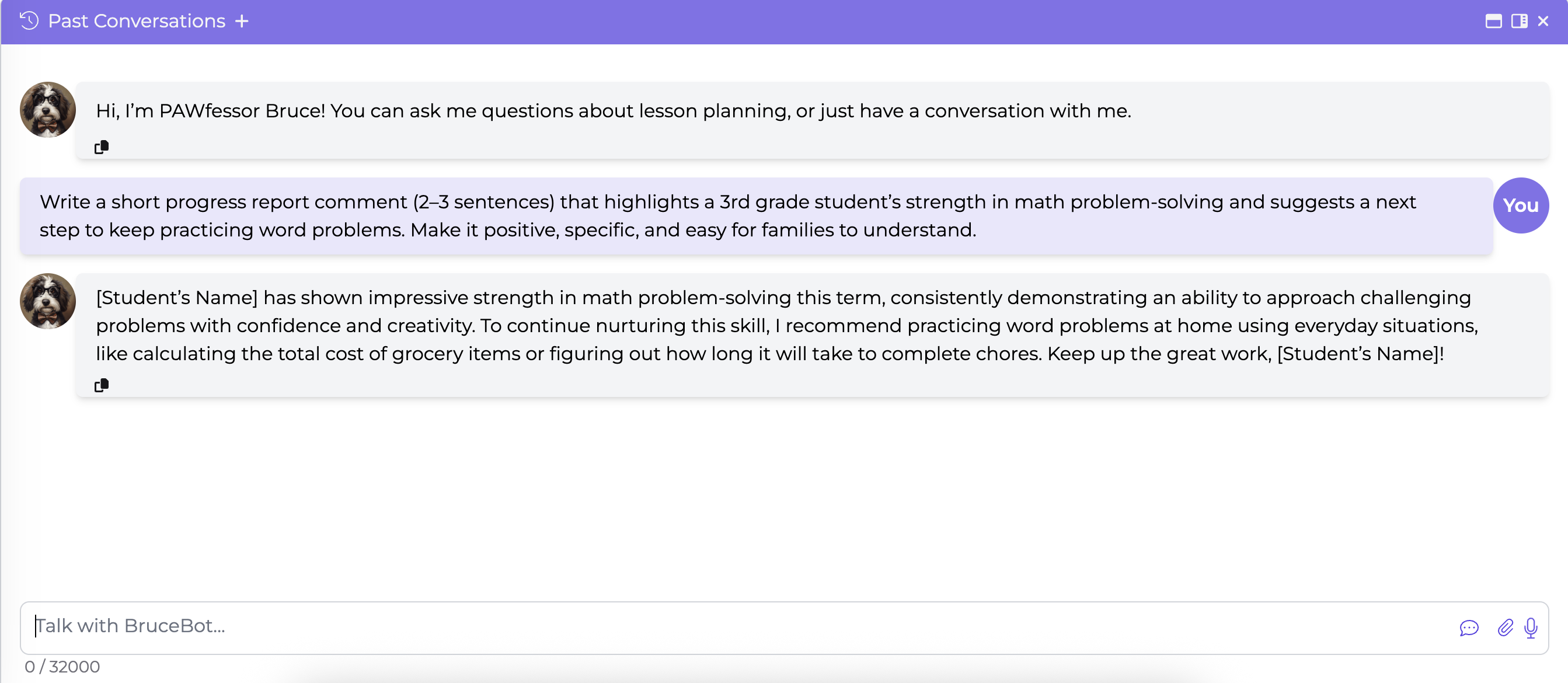Attach a file with the paperclip icon
This screenshot has height=683, width=1568.
coord(1506,628)
